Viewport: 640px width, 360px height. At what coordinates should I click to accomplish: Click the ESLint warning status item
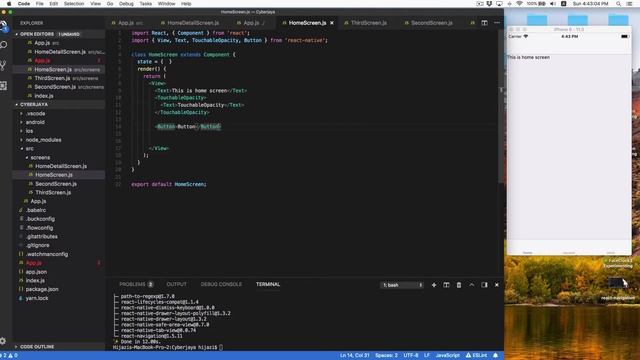click(476, 356)
